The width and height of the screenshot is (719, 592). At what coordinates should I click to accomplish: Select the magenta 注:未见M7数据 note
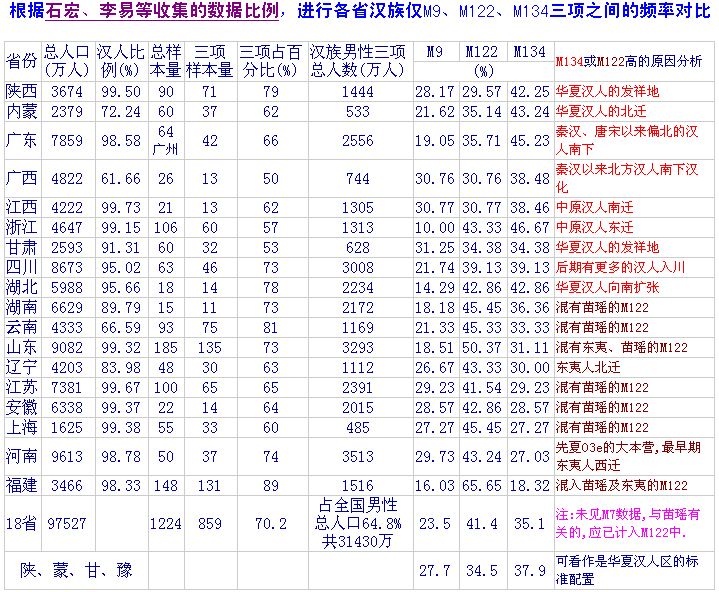point(628,524)
